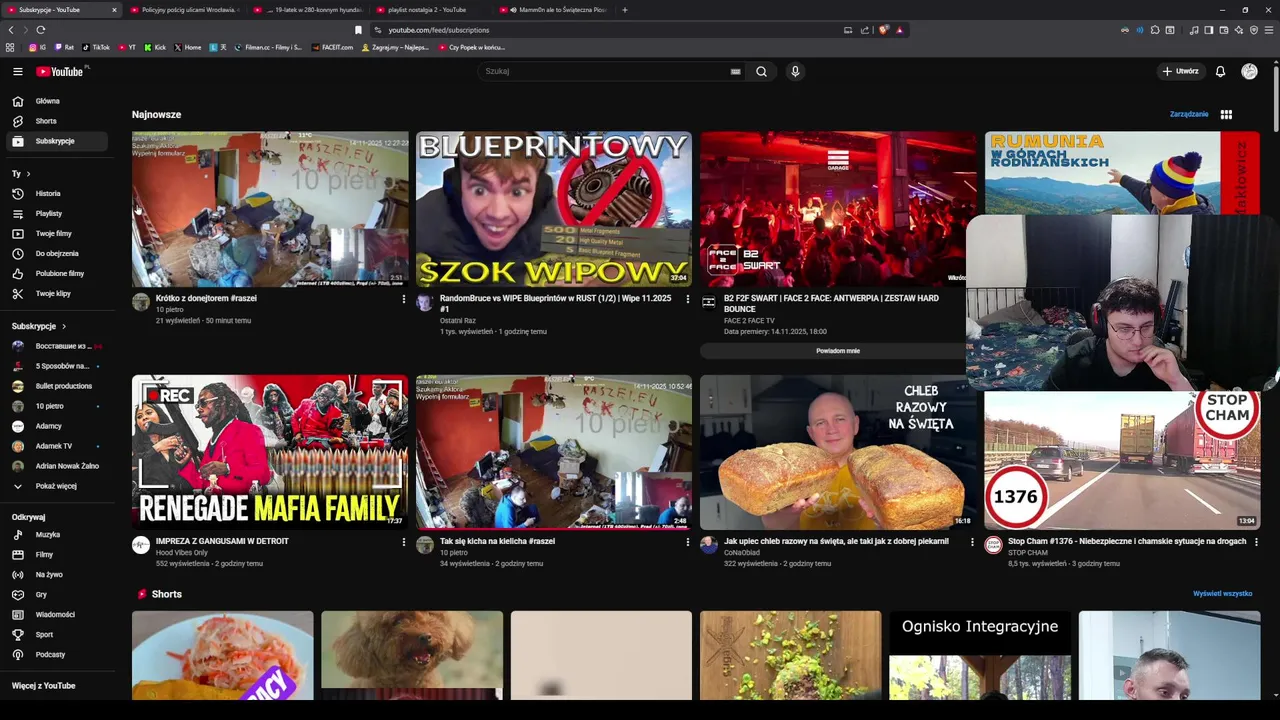Open the share page icon in address bar

click(865, 30)
